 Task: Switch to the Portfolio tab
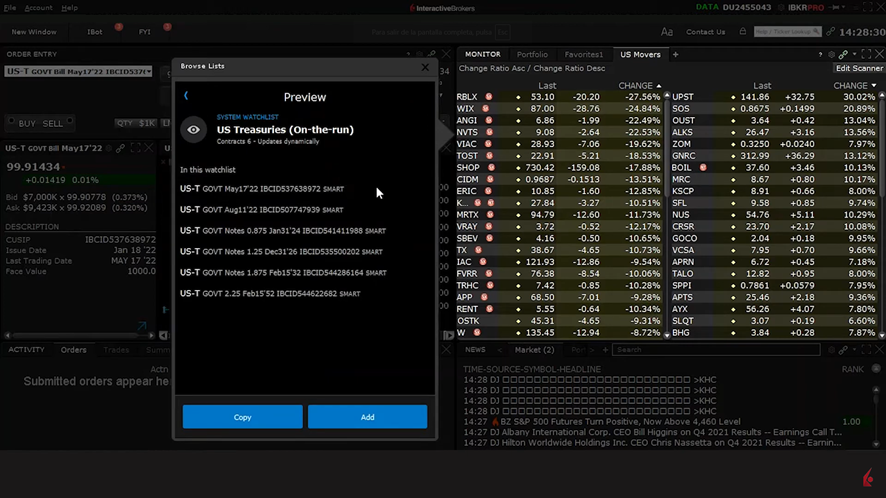click(x=532, y=54)
